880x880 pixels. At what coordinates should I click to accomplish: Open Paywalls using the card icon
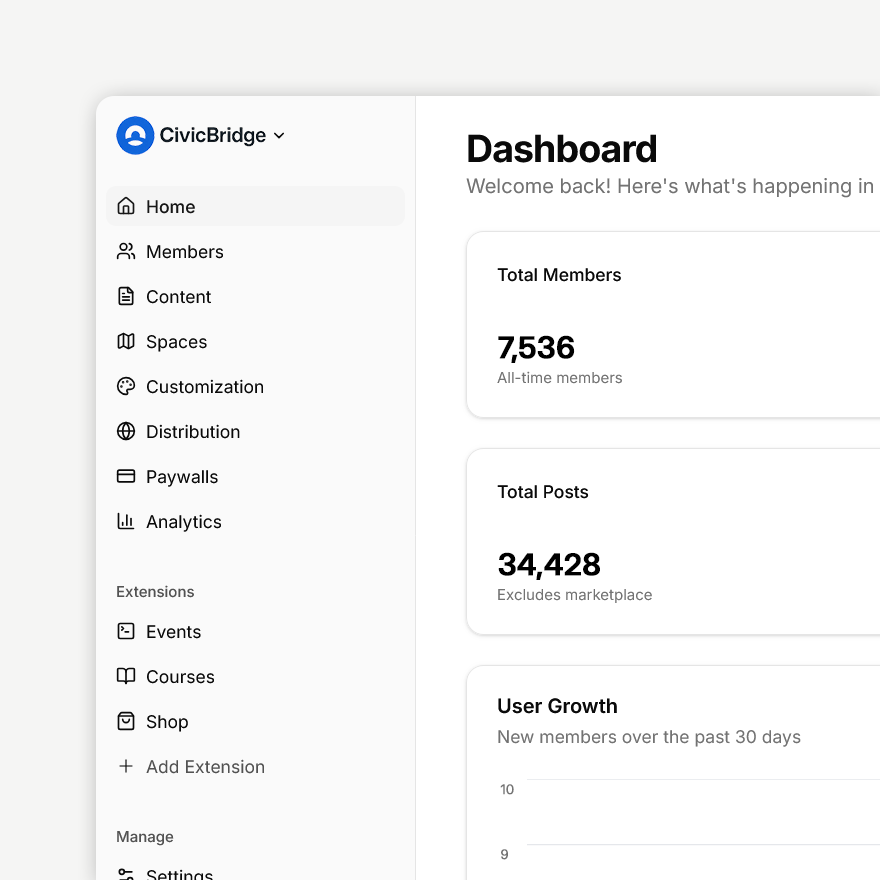pyautogui.click(x=125, y=476)
